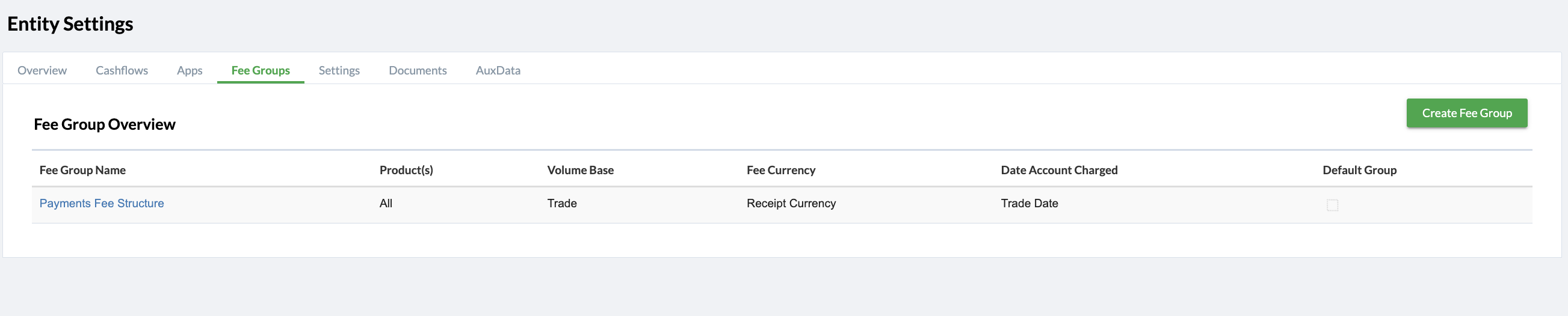
Task: Click the Fee Currency column header
Action: 781,170
